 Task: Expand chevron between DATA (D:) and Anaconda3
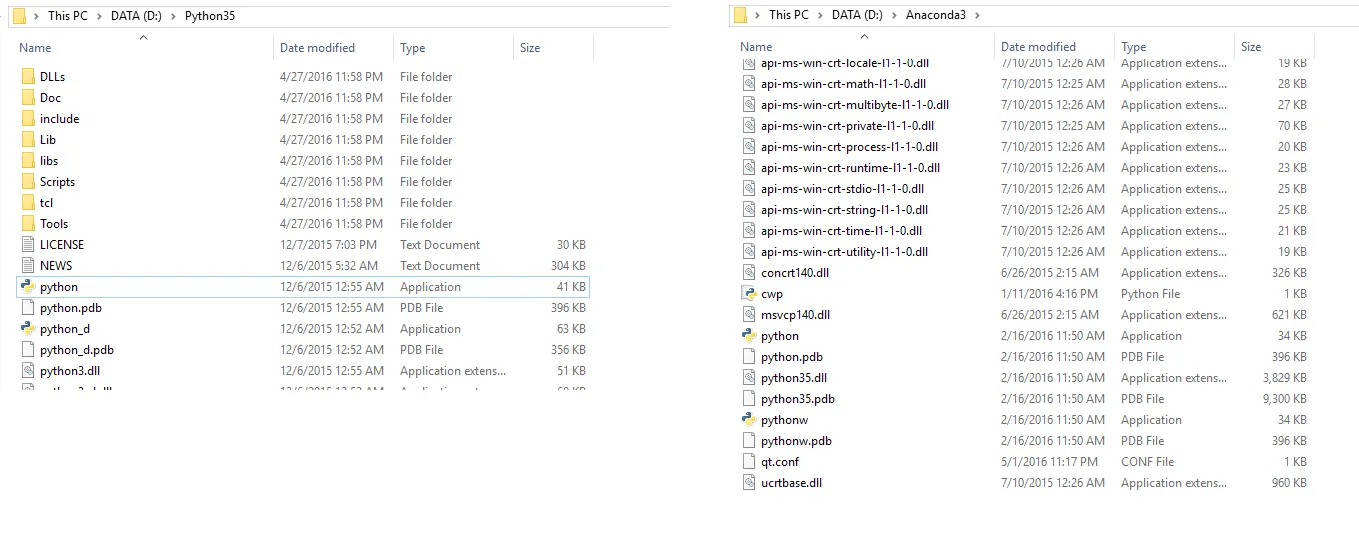tap(896, 15)
